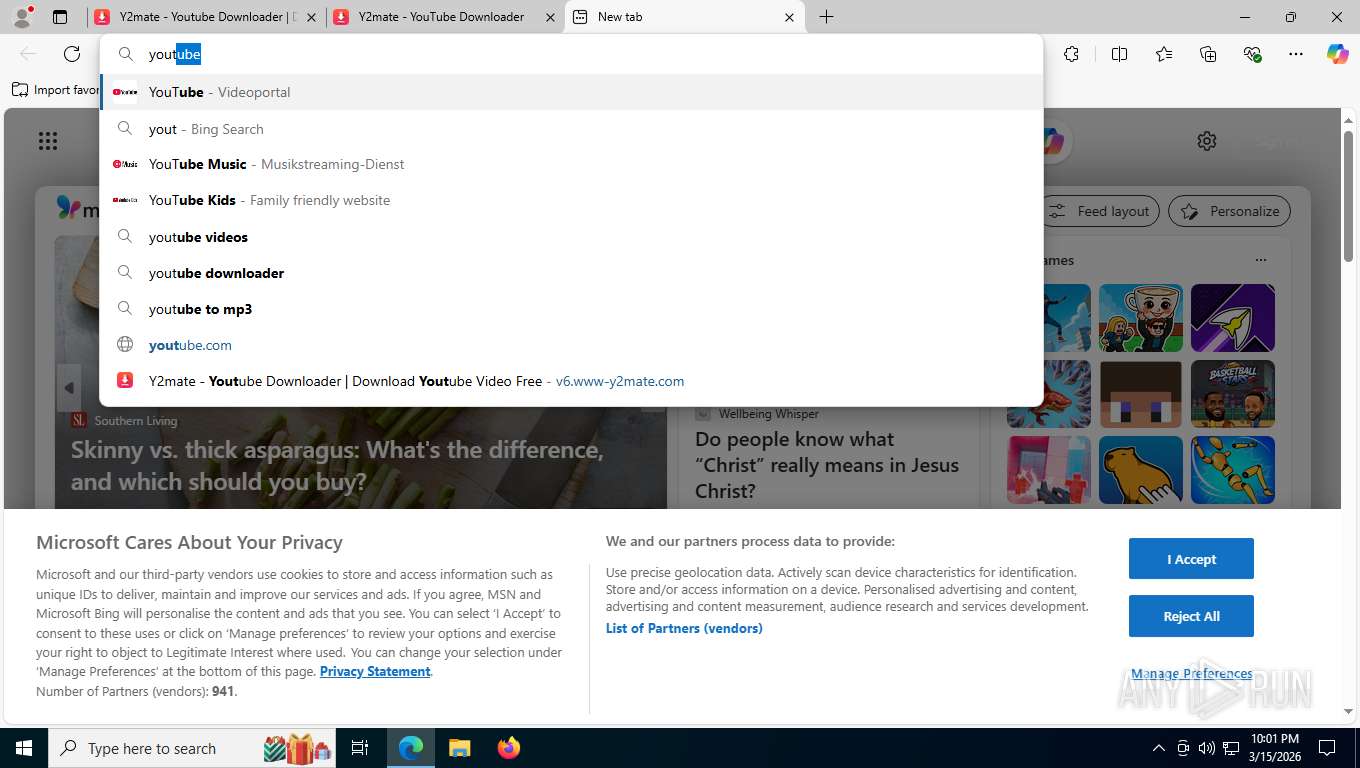1360x768 pixels.
Task: Reload the page with the refresh icon
Action: coord(72,54)
